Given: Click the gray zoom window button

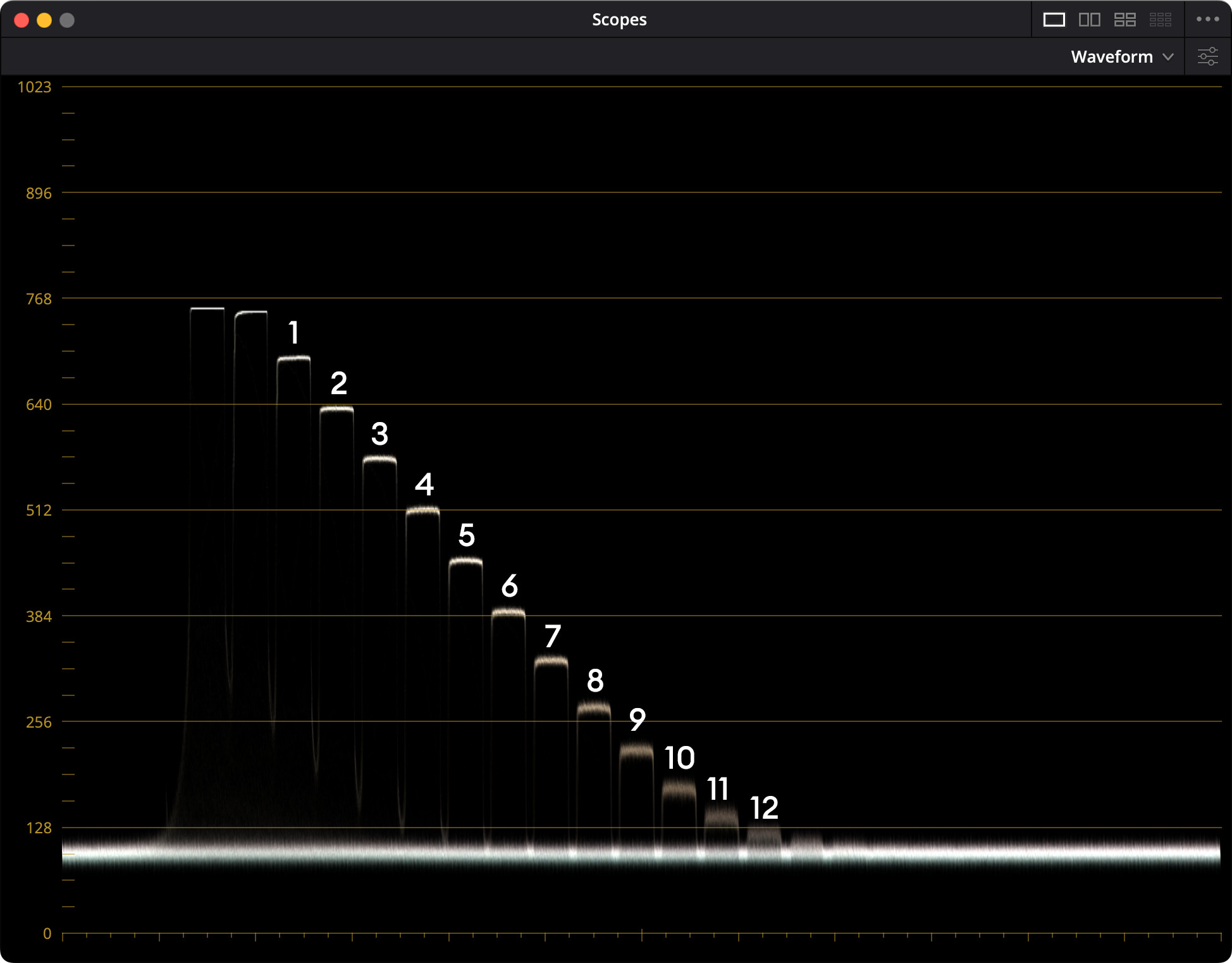Looking at the screenshot, I should tap(67, 20).
